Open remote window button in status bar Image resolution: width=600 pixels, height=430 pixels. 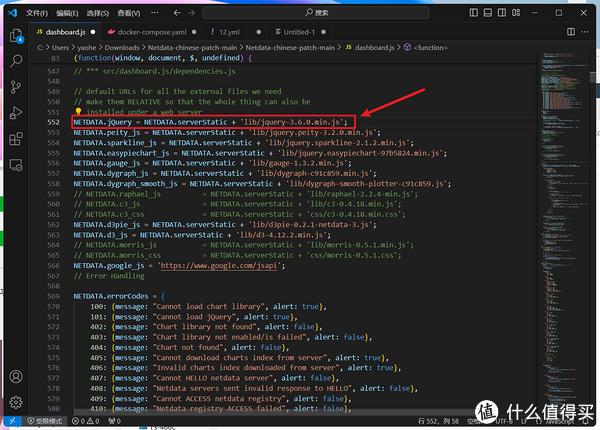click(x=13, y=421)
